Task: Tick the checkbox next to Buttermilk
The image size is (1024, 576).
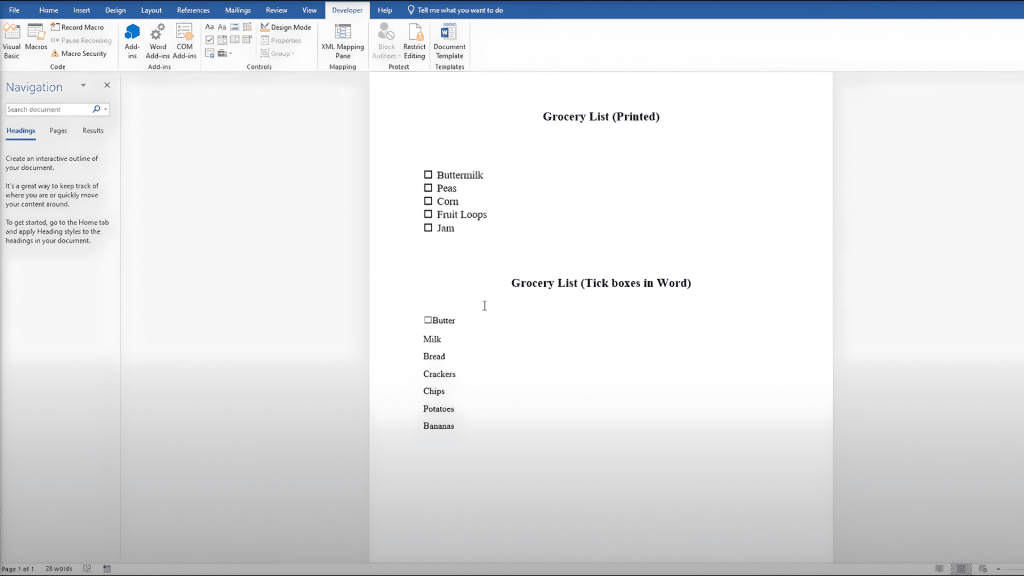Action: (x=428, y=174)
